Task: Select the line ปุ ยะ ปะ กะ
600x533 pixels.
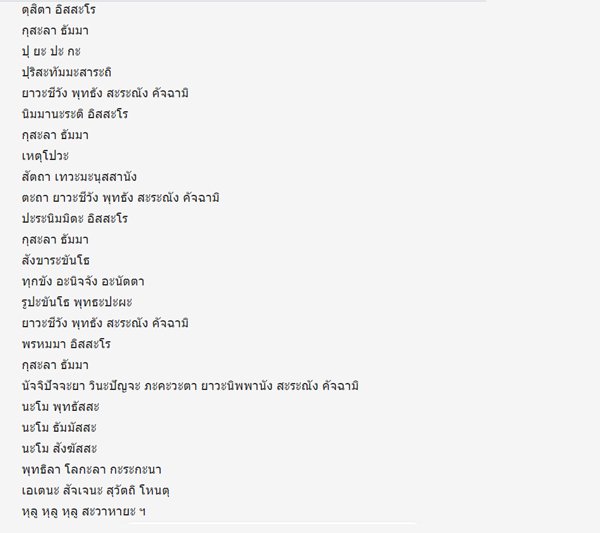Action: coord(51,51)
